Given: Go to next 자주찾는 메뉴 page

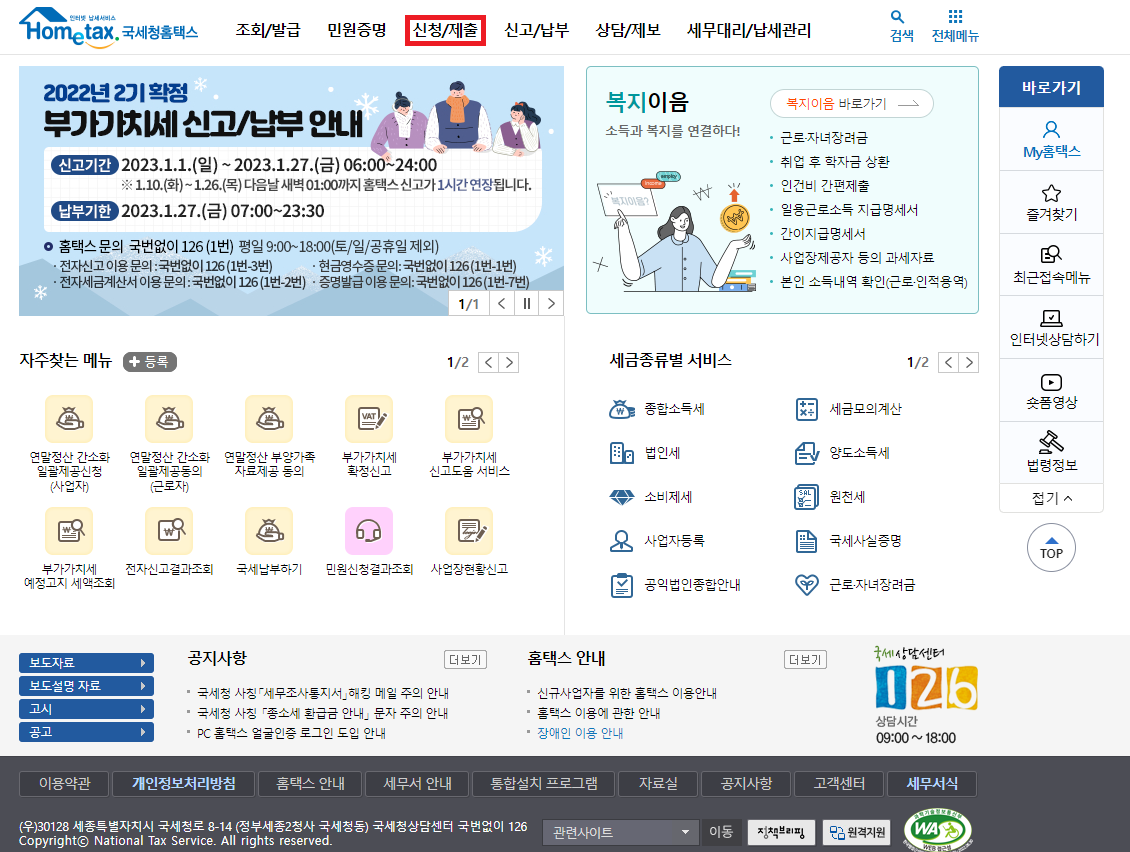Looking at the screenshot, I should click(510, 363).
